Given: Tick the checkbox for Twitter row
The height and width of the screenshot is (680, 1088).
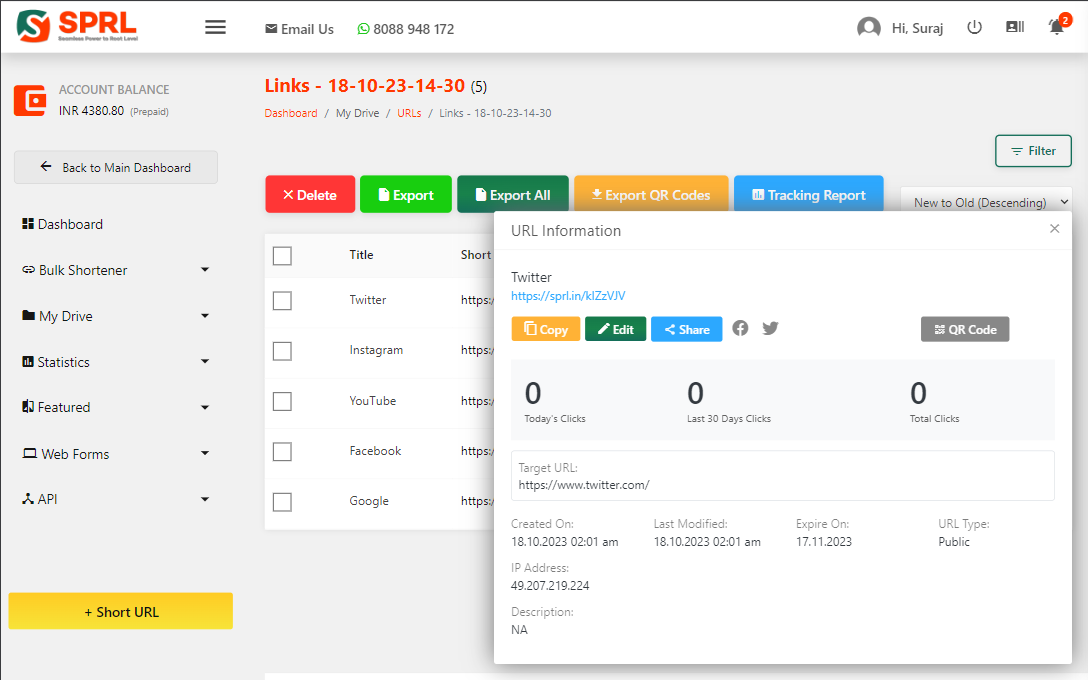Looking at the screenshot, I should click(282, 300).
